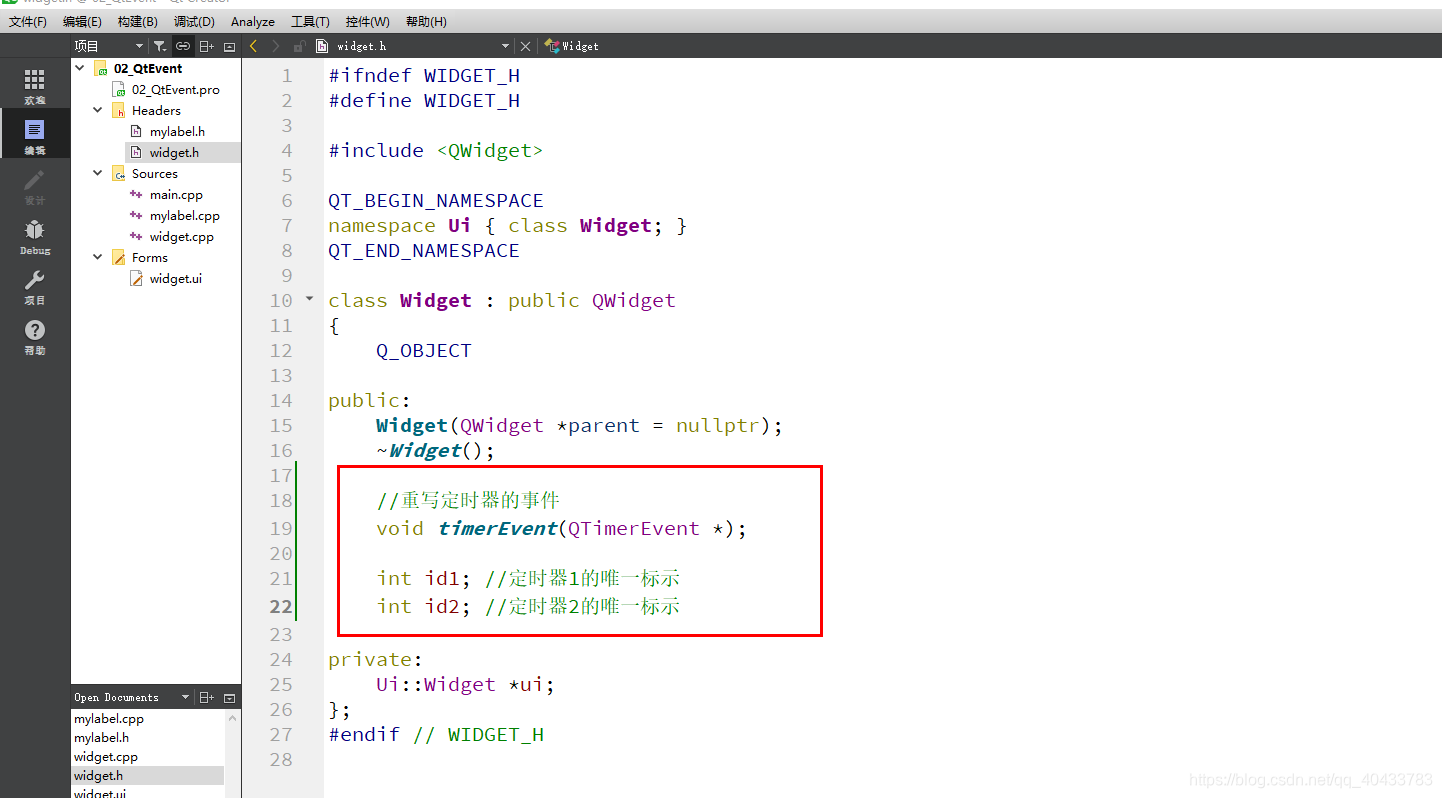Screen dimensions: 1442x798
Task: Collapse the Forms folder
Action: pos(98,257)
